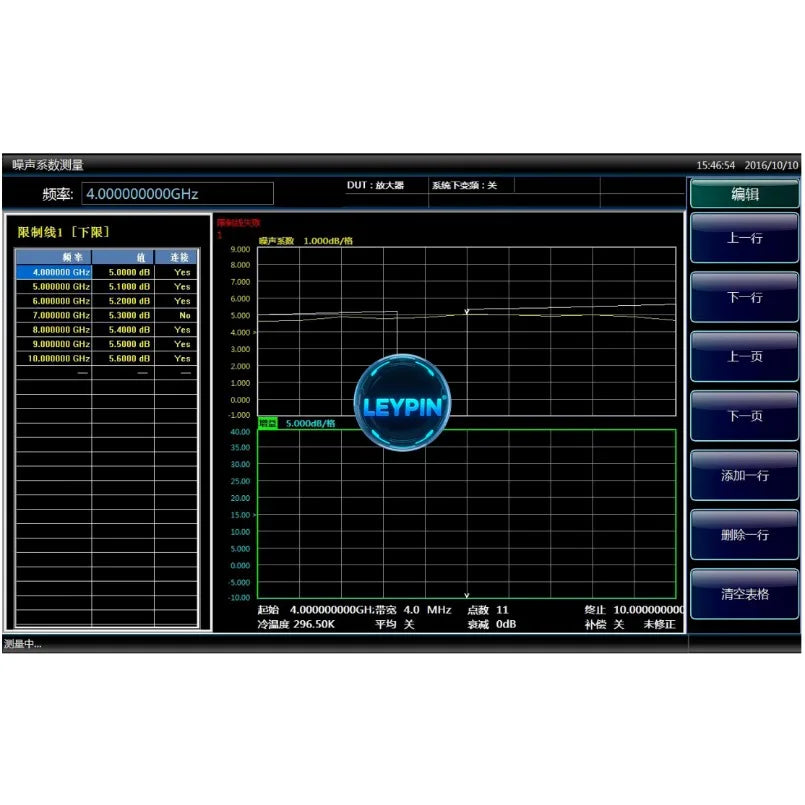Select the 5.000000 GHz frequency cell

[x=54, y=286]
